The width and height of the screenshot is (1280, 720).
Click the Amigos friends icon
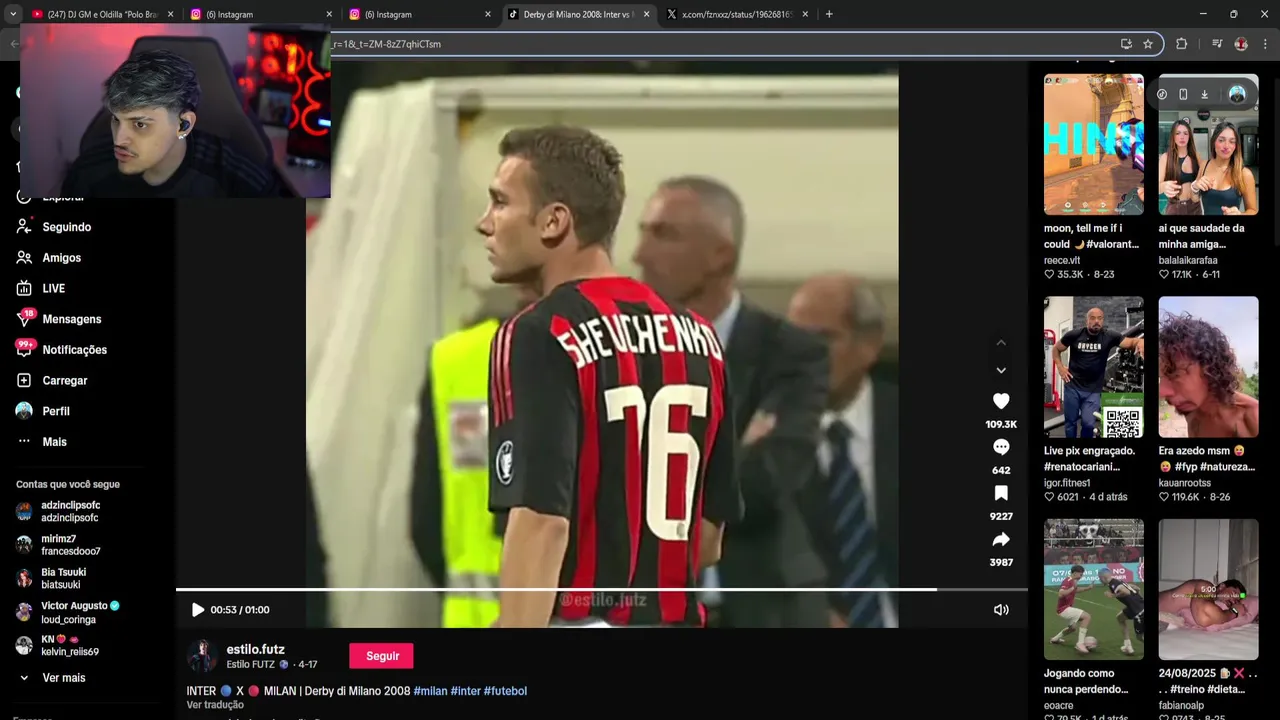pos(24,258)
